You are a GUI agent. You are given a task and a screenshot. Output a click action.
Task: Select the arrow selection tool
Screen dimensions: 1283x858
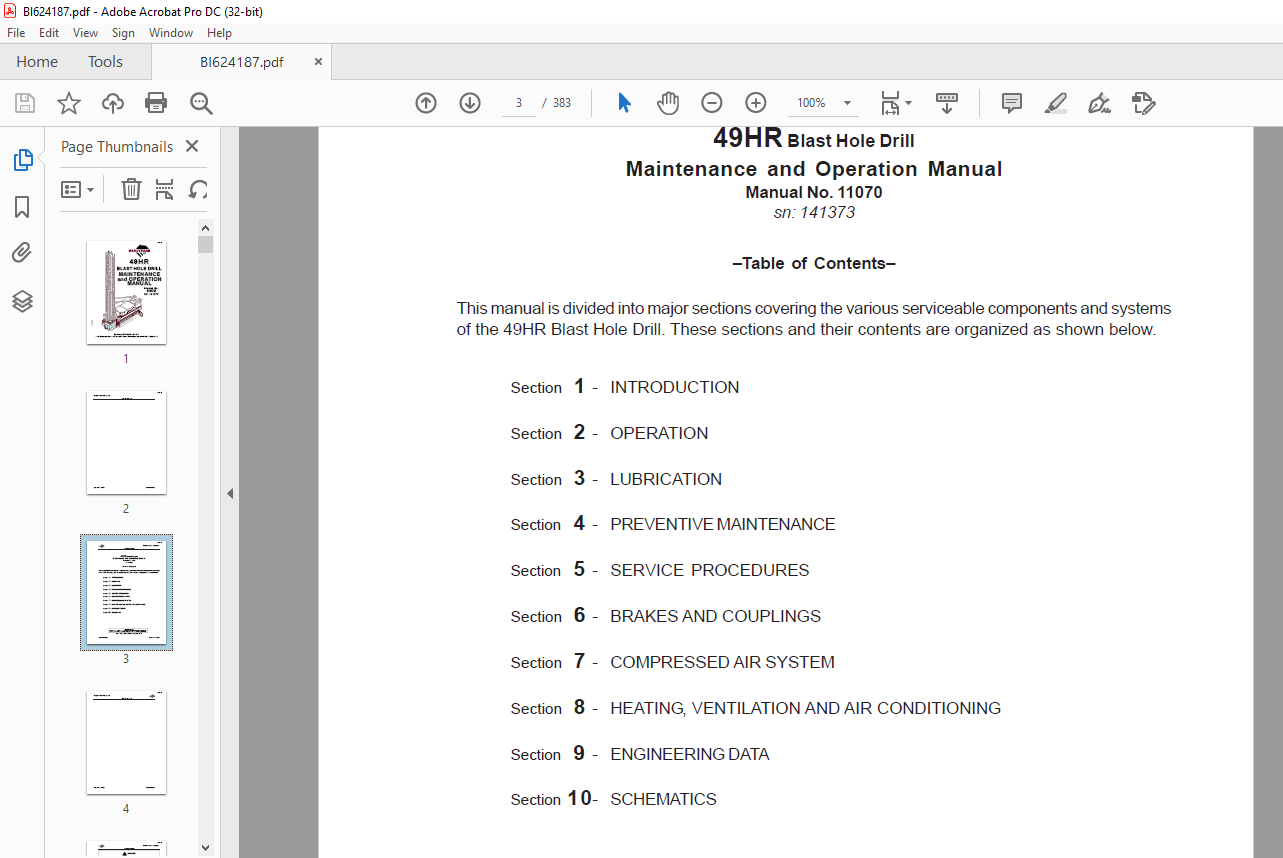tap(625, 103)
